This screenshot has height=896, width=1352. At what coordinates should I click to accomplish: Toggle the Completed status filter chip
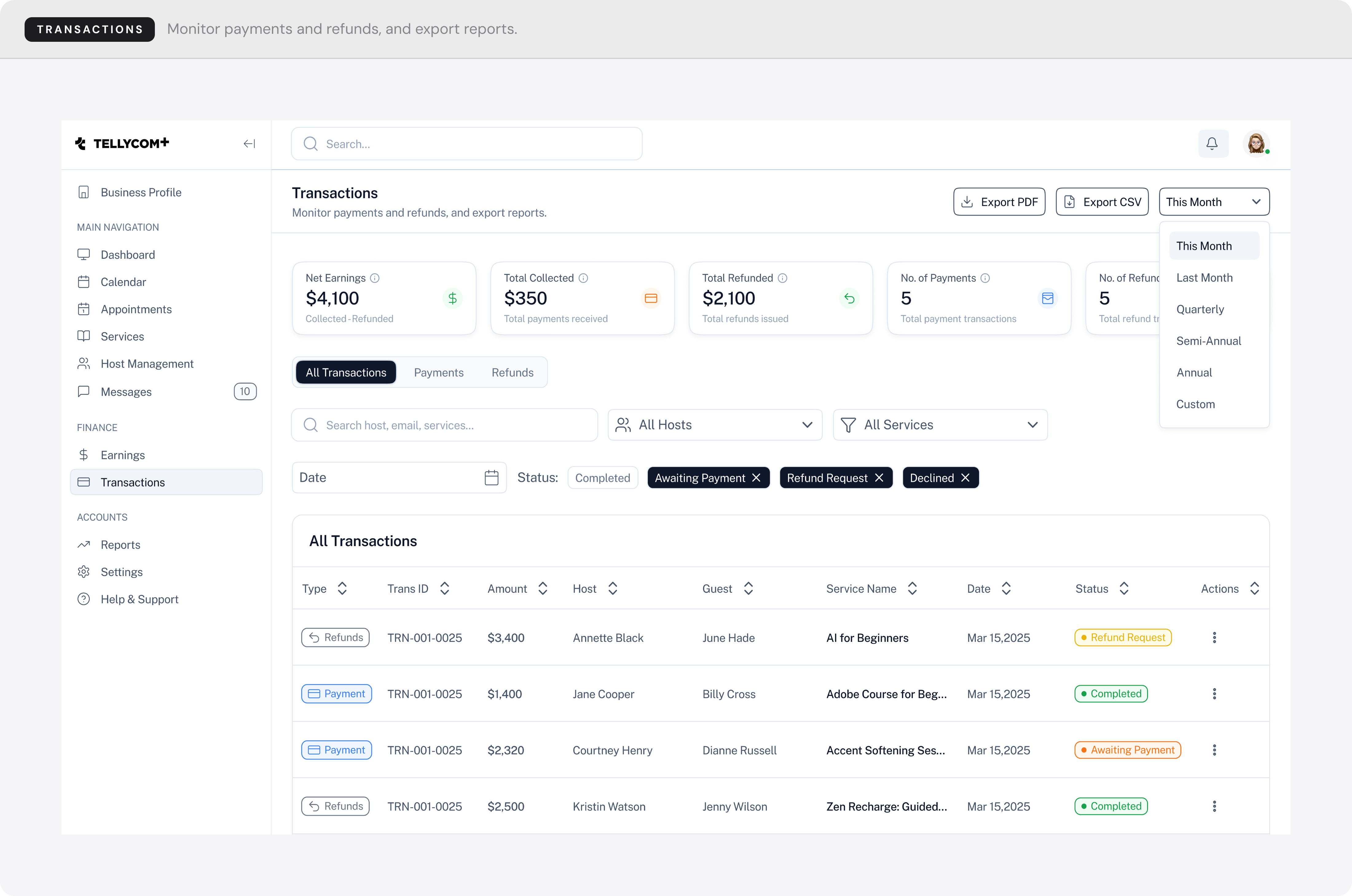602,478
